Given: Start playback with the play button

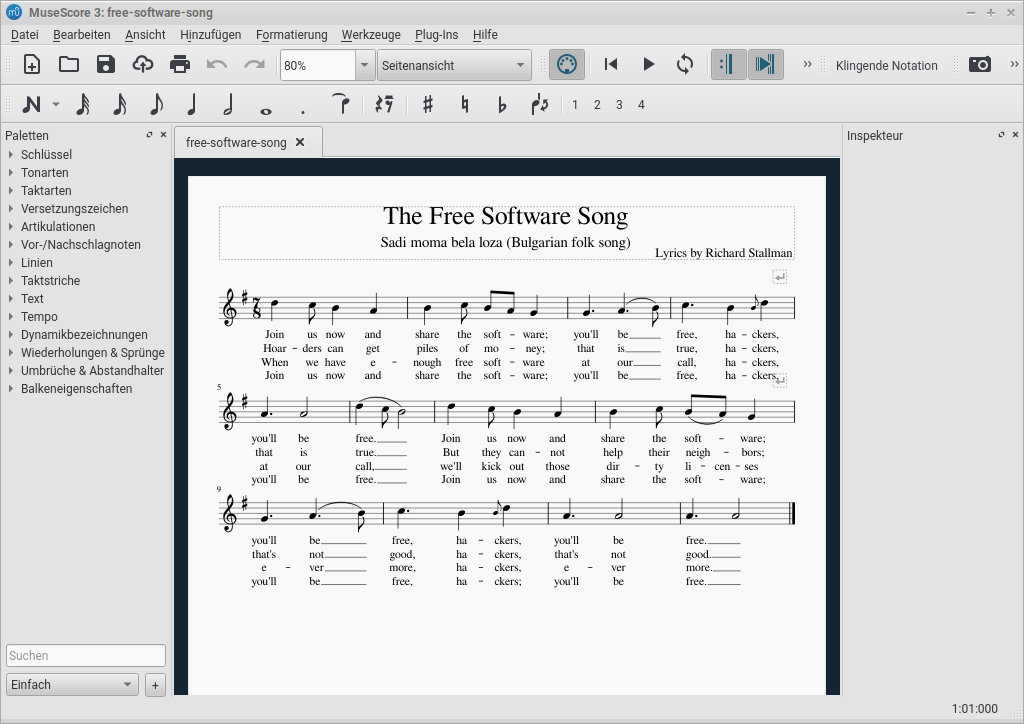Looking at the screenshot, I should pos(648,65).
